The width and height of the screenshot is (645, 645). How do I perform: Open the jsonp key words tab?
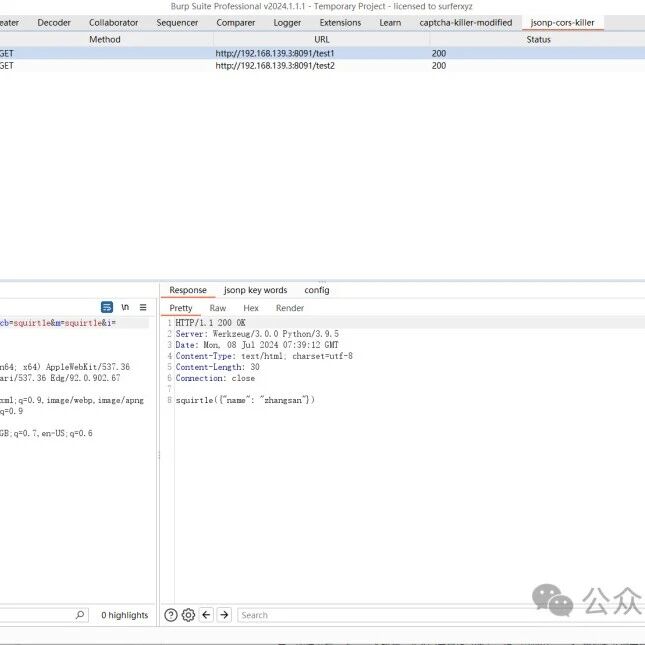(x=255, y=290)
